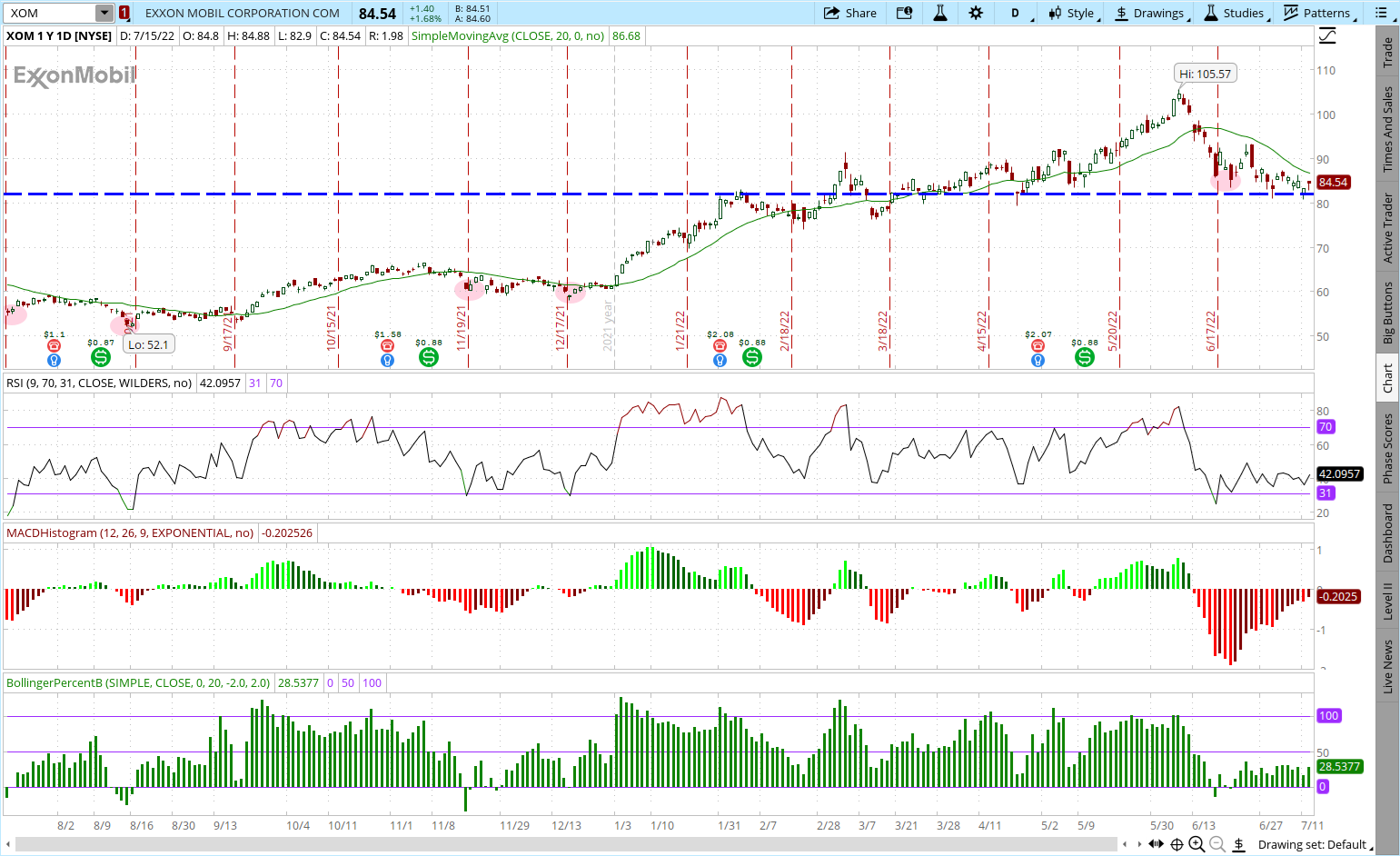Expand the XOM symbol selector arrow

pos(104,13)
